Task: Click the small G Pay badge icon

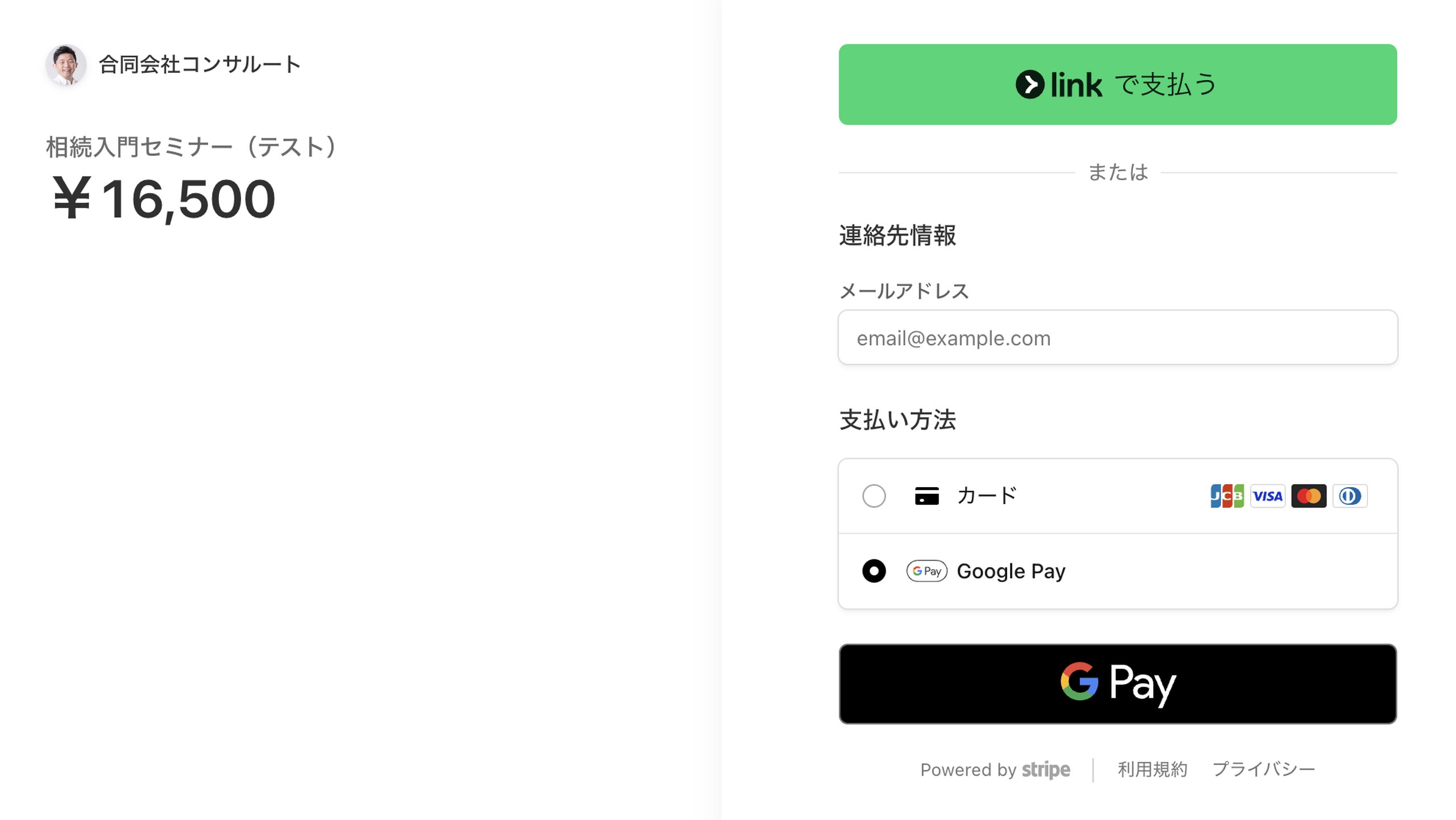Action: 926,571
